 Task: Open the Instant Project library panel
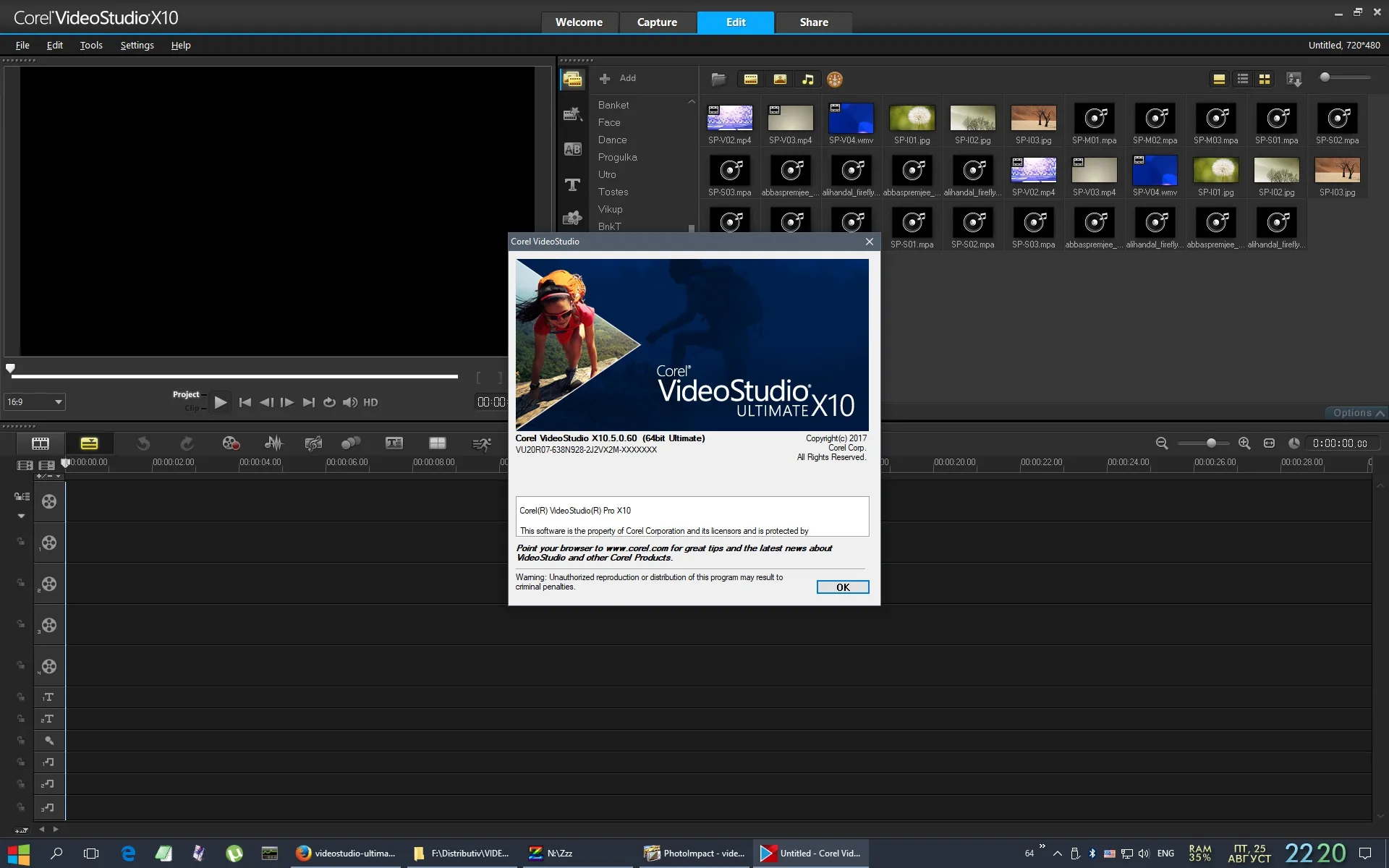[x=572, y=114]
